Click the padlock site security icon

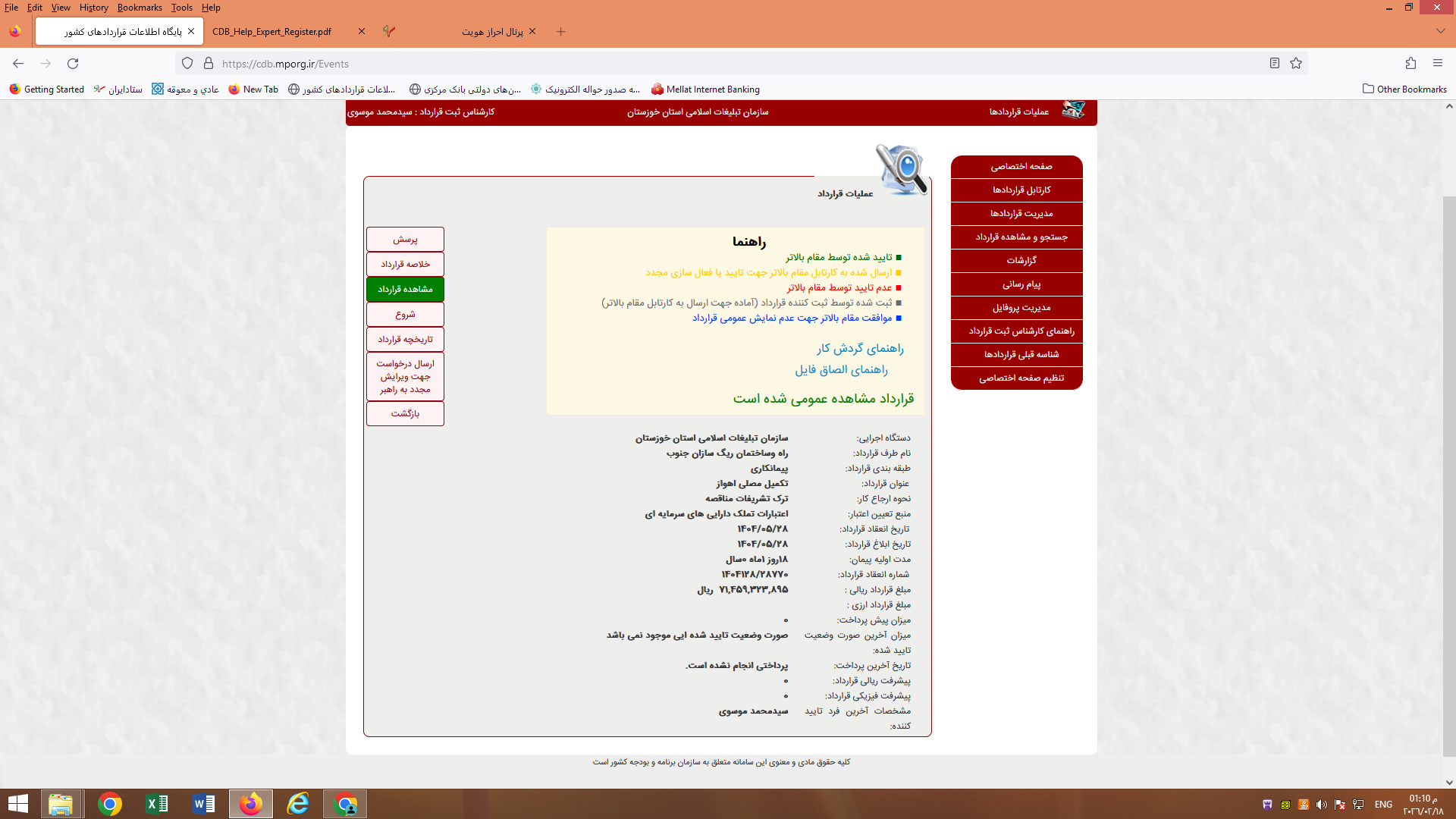click(209, 64)
